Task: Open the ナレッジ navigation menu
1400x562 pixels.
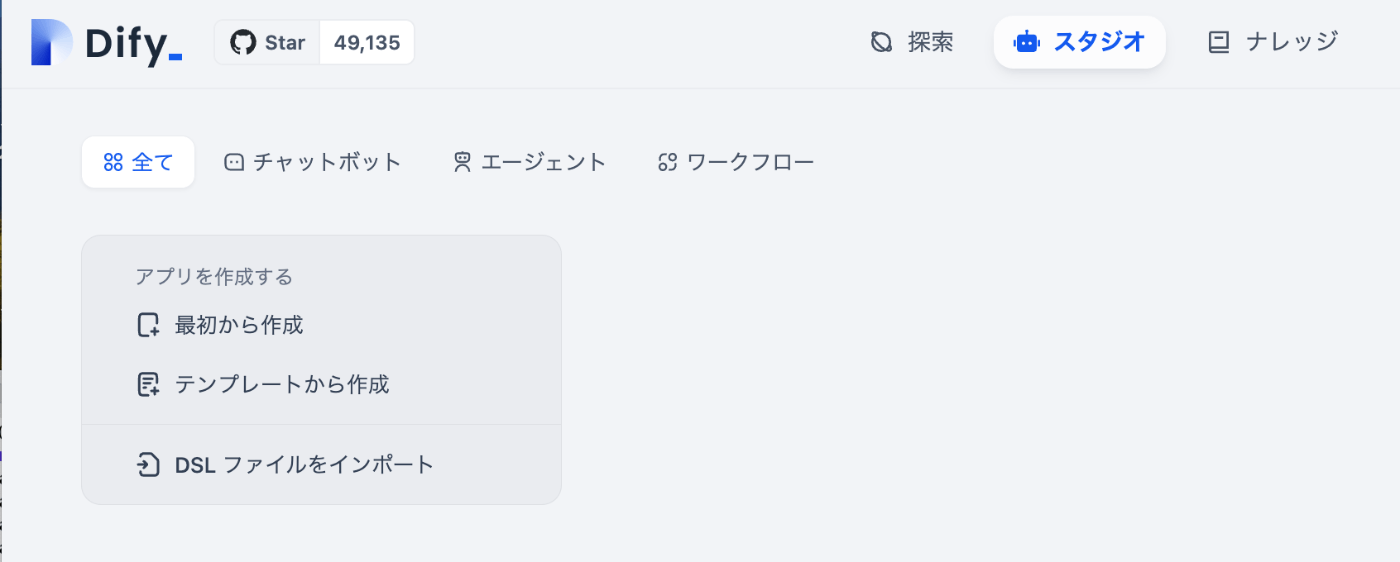Action: point(1273,42)
